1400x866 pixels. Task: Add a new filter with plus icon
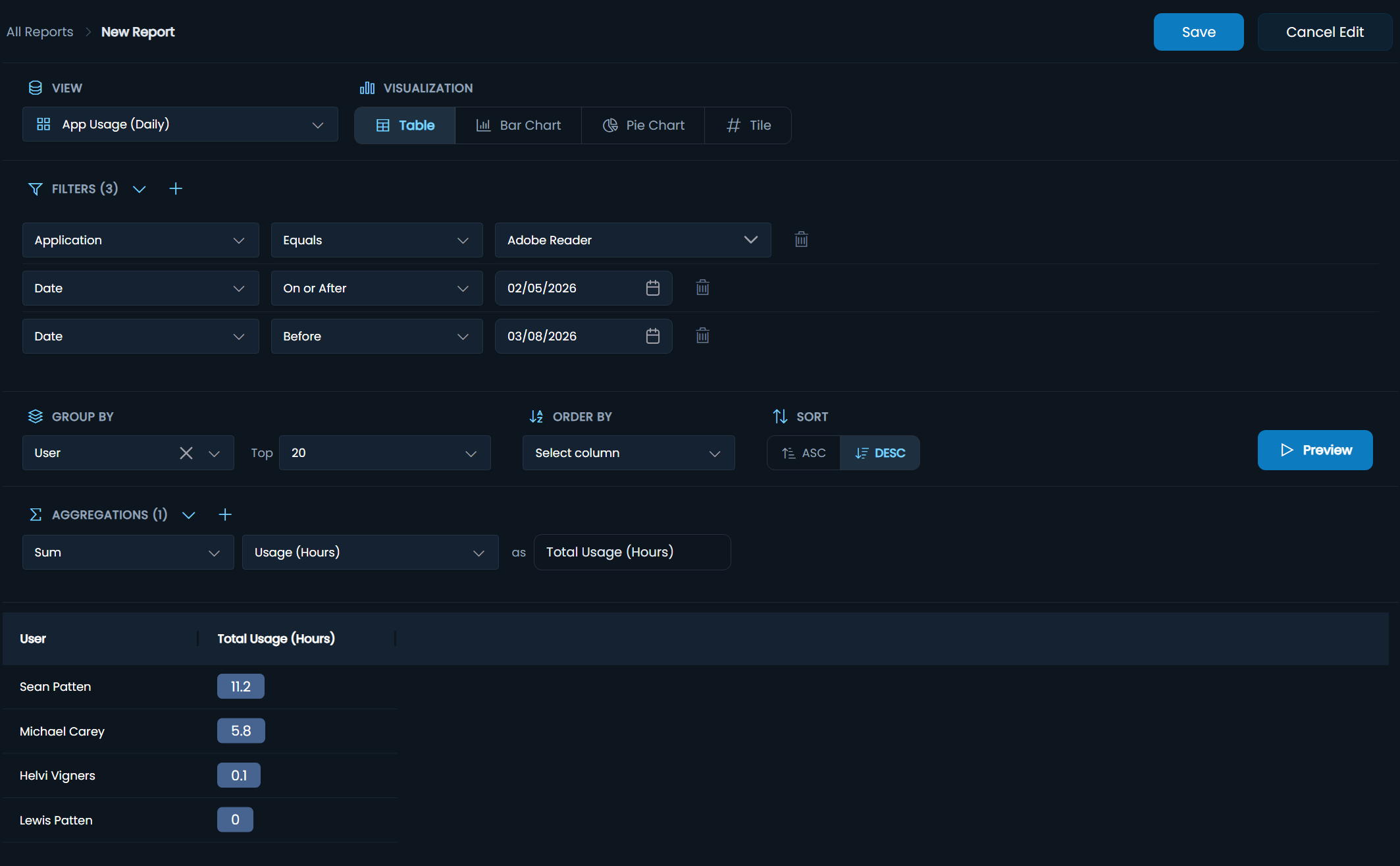(176, 189)
